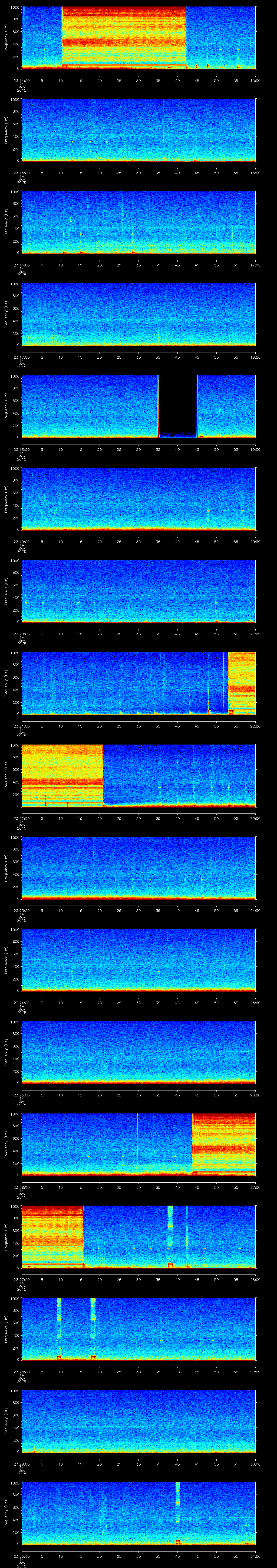Click the 10 second tick below 23:14:00 panel
The width and height of the screenshot is (277, 1568).
tap(61, 80)
